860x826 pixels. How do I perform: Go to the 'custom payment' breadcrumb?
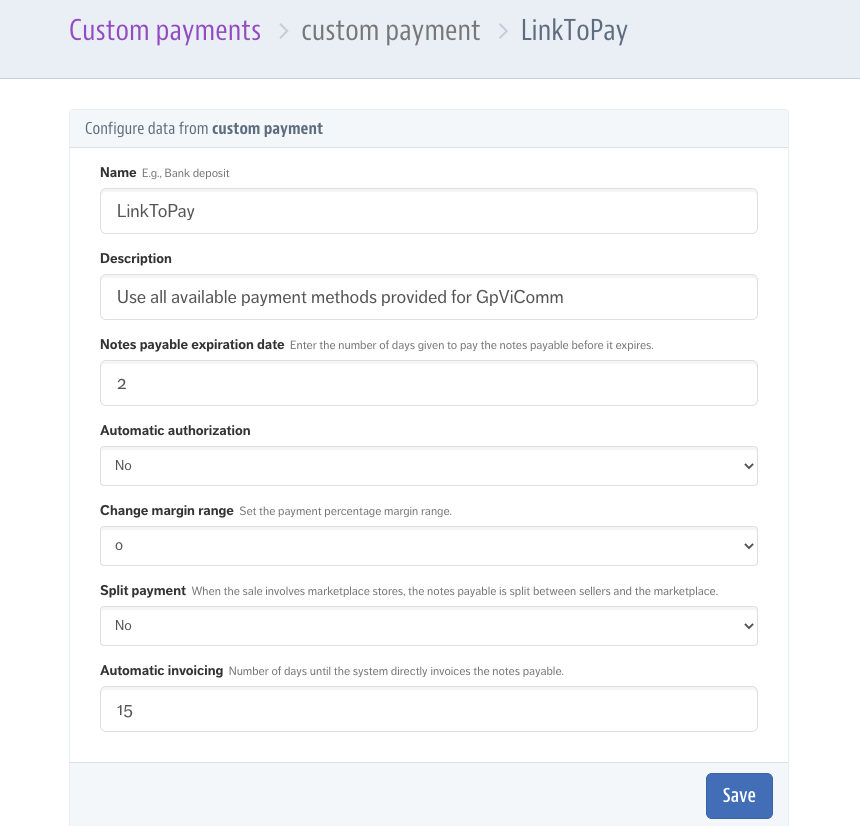[x=390, y=31]
